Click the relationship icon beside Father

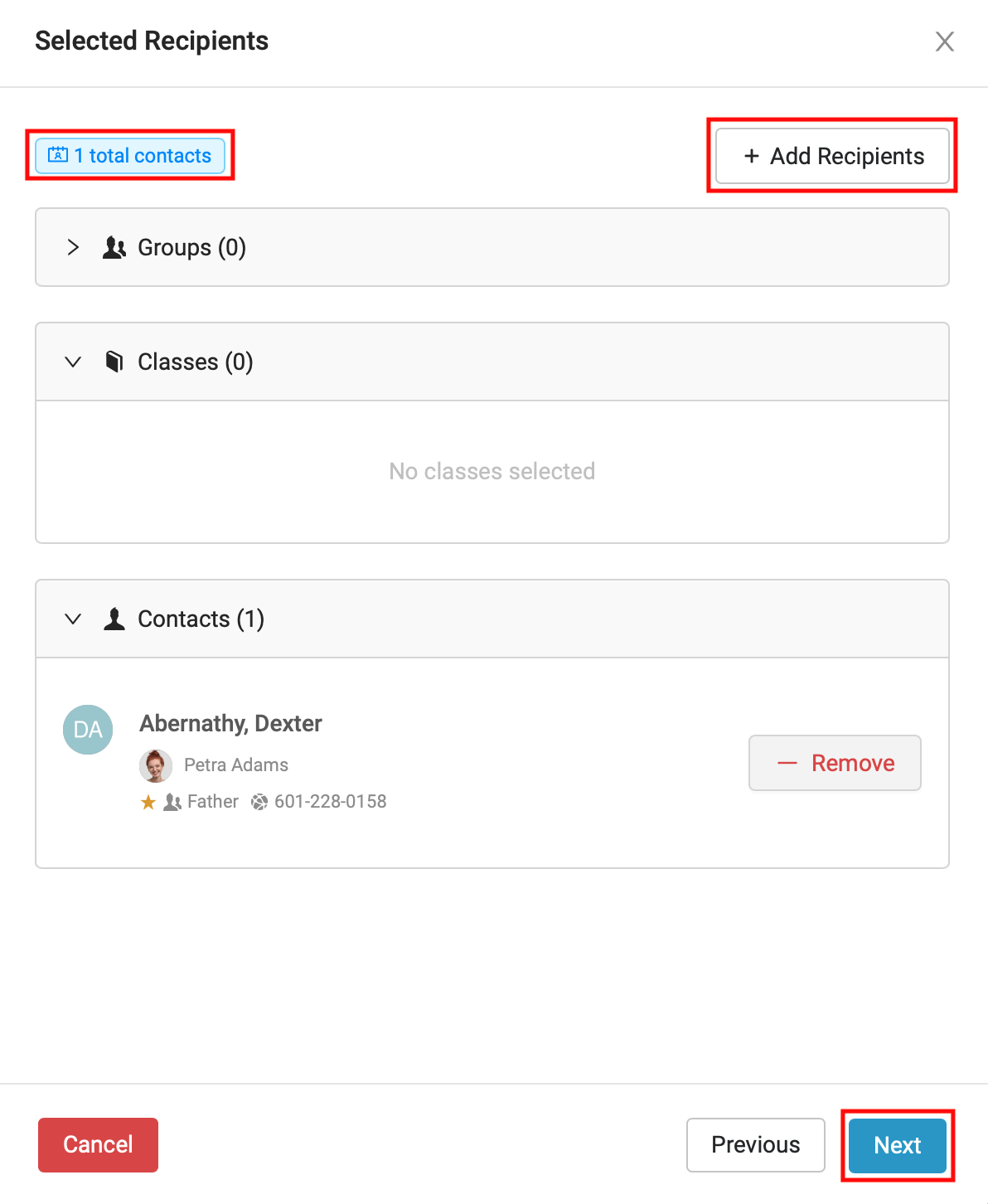pos(172,802)
